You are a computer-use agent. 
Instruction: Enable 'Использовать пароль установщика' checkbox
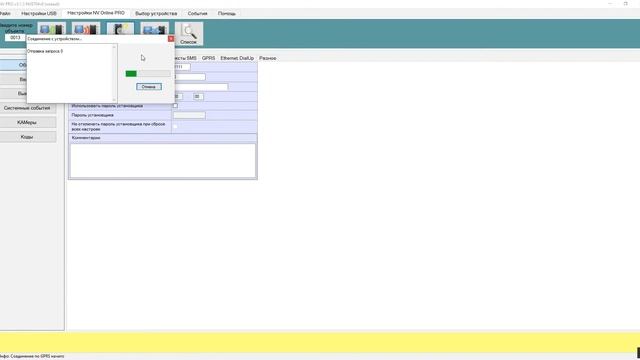coord(175,106)
